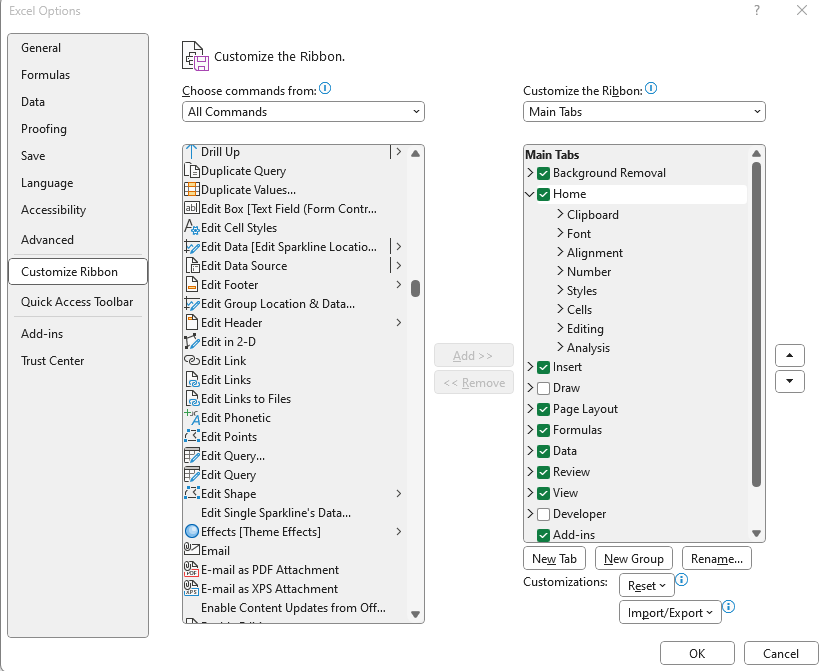This screenshot has width=821, height=671.
Task: Switch to the Quick Access Toolbar section
Action: coord(77,302)
